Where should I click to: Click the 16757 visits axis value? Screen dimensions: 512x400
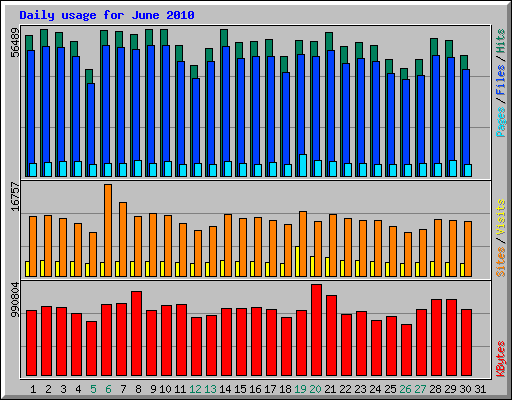point(15,196)
